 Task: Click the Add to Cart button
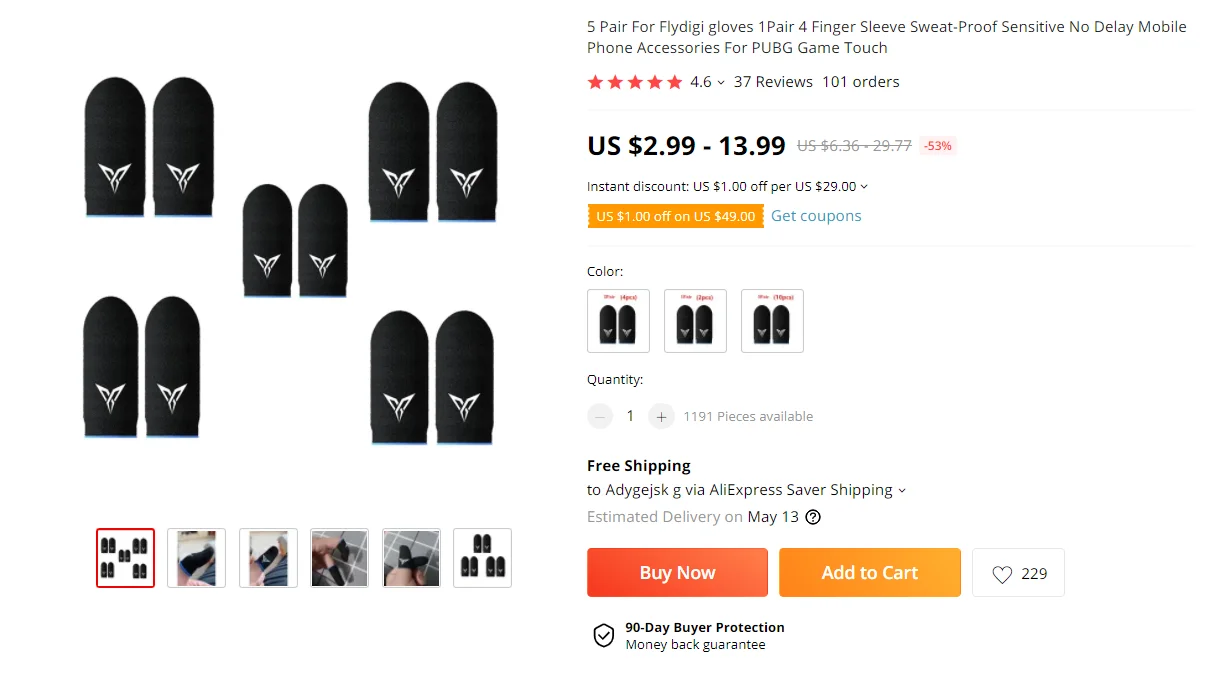pos(869,573)
